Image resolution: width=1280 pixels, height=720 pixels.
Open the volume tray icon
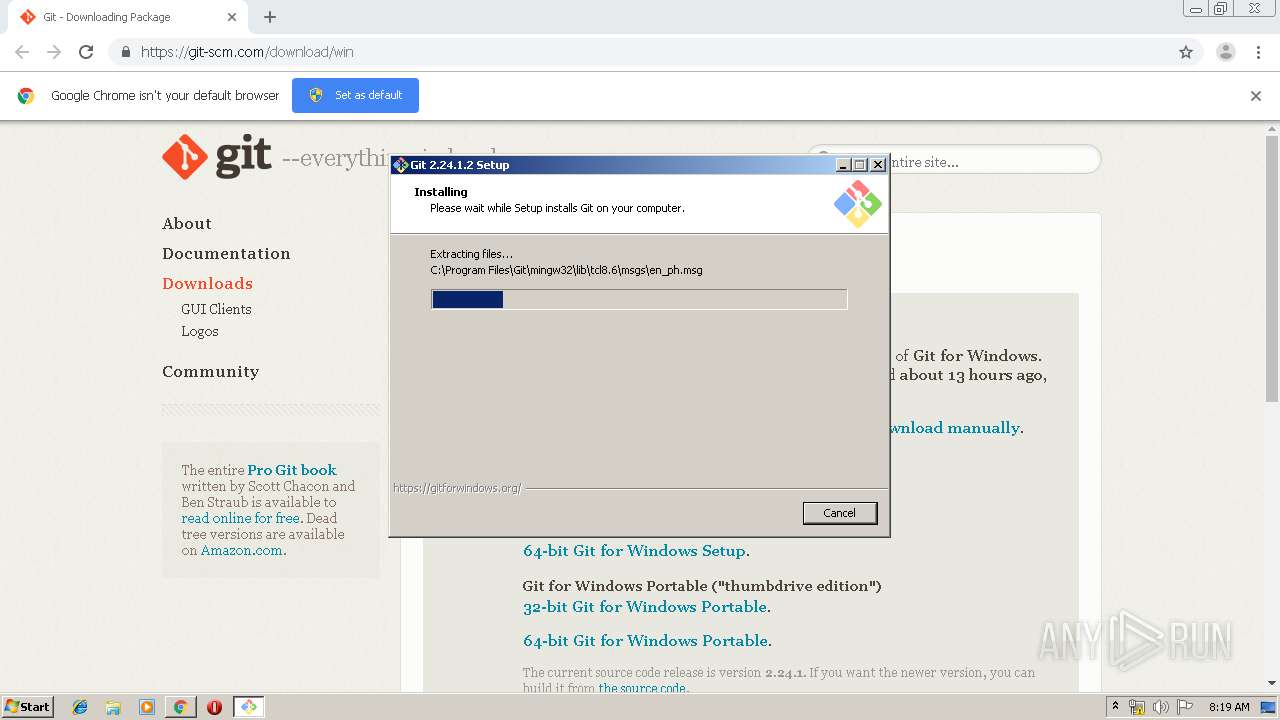point(1161,707)
